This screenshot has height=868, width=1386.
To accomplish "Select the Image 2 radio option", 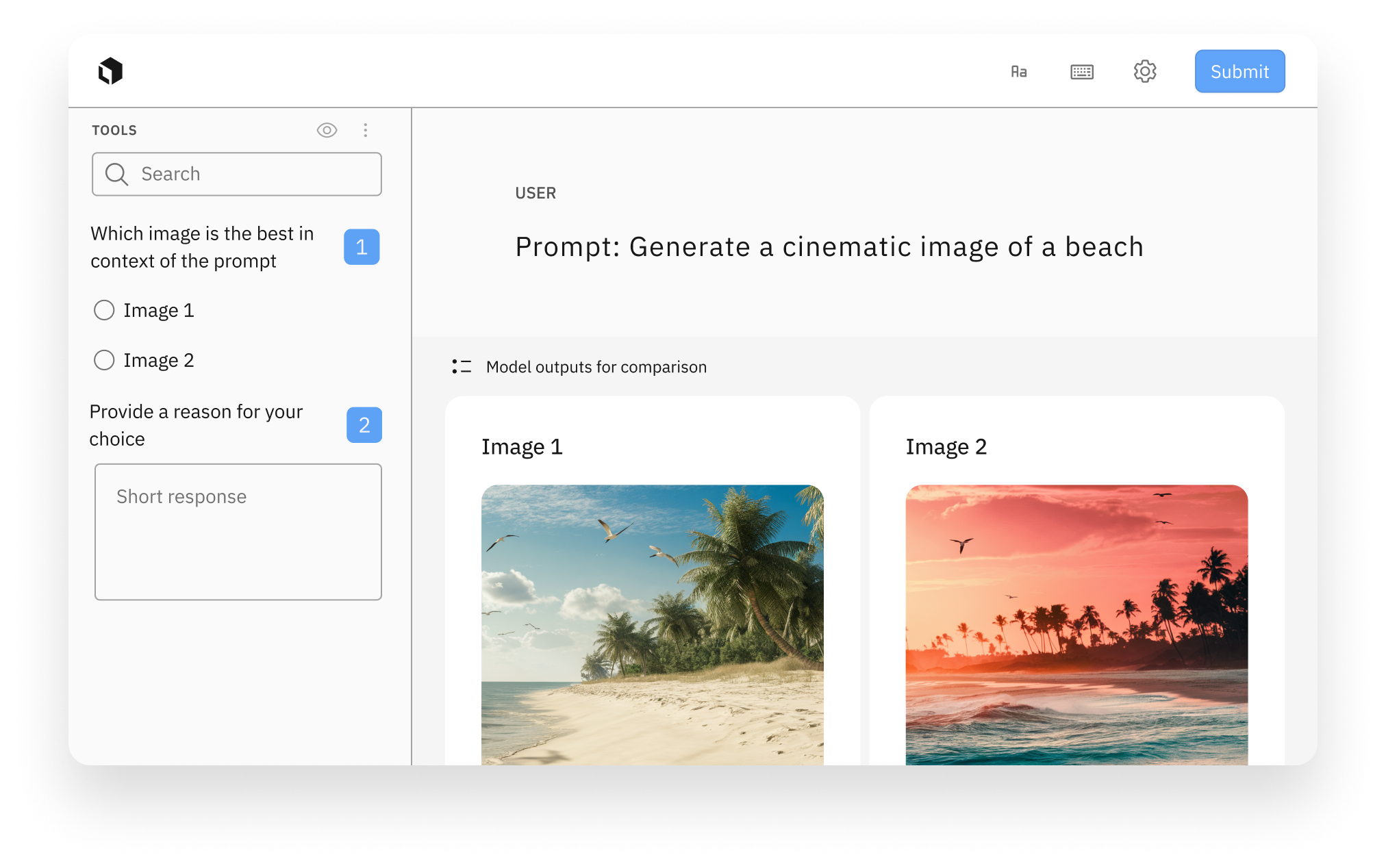I will point(104,360).
